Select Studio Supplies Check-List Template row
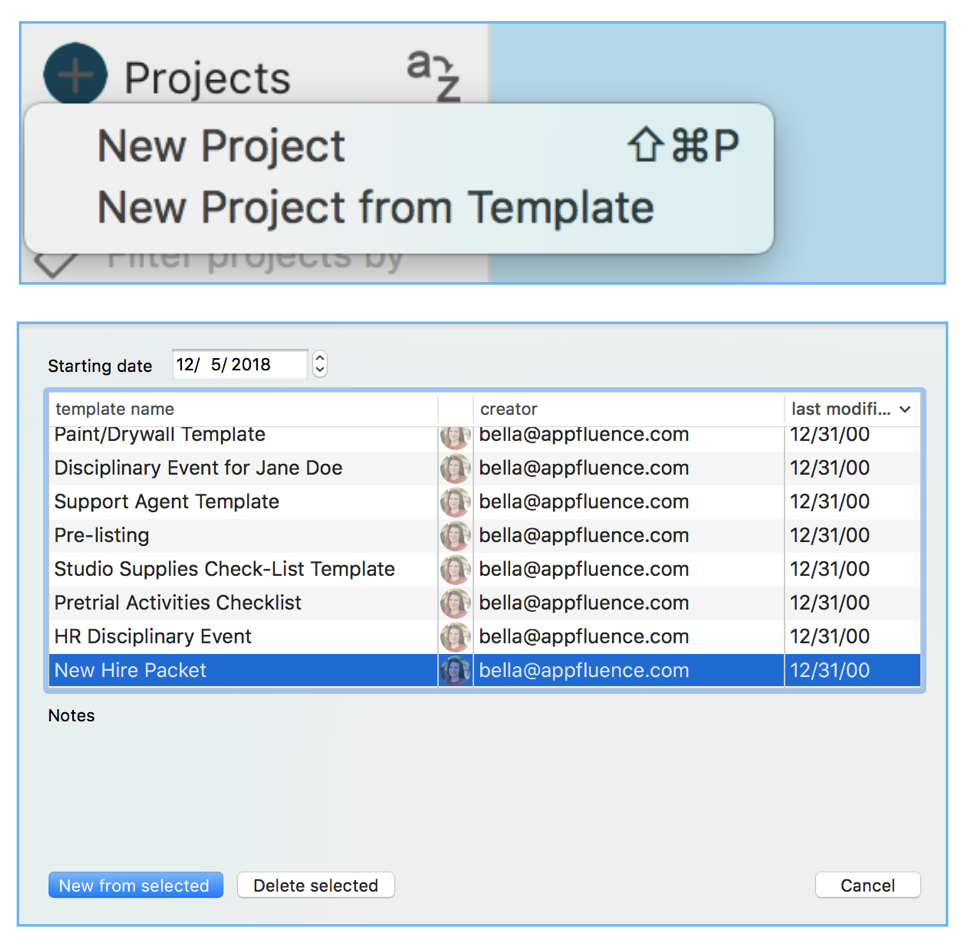The image size is (970, 950). pyautogui.click(x=224, y=569)
